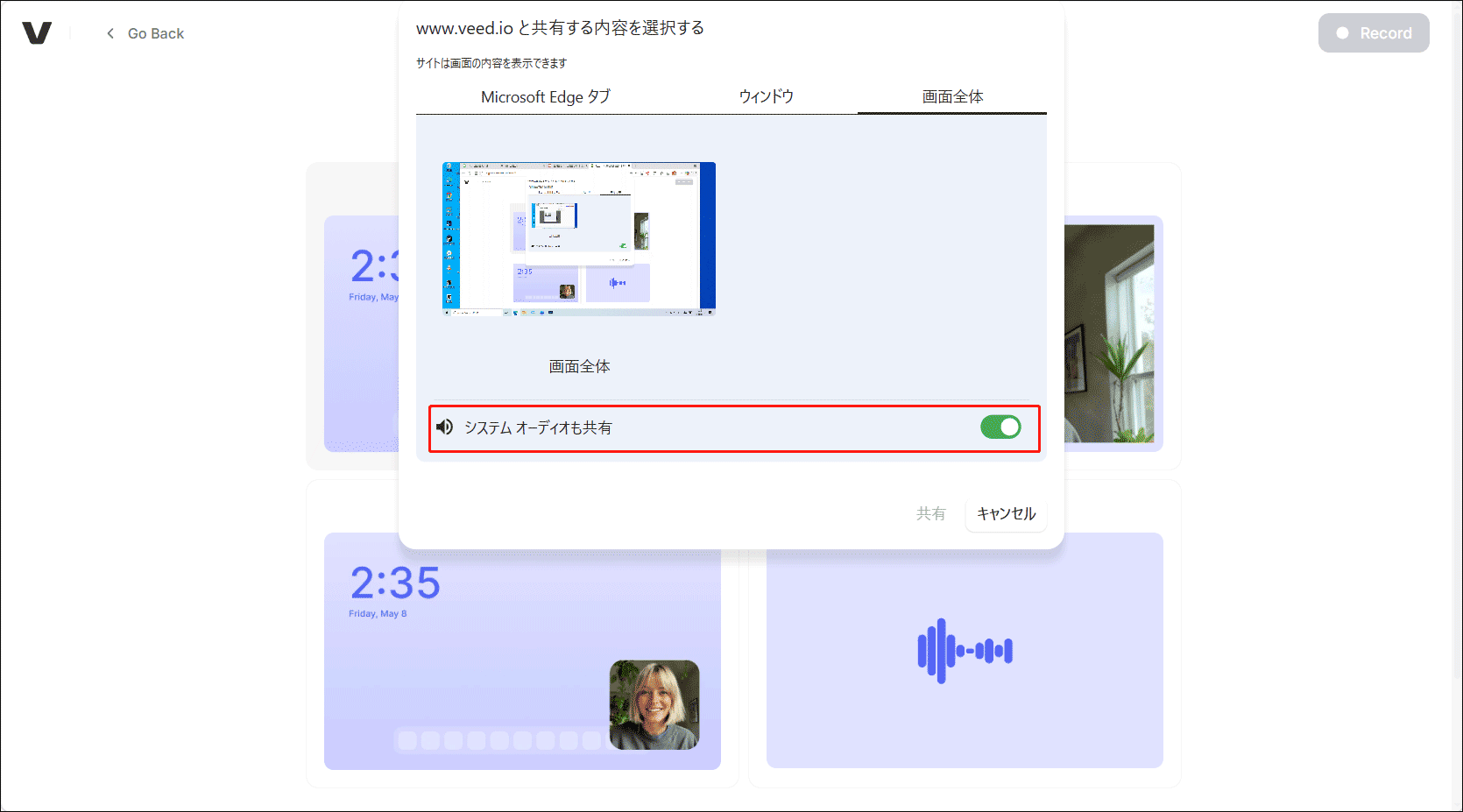Click the 共有 share button

(931, 514)
